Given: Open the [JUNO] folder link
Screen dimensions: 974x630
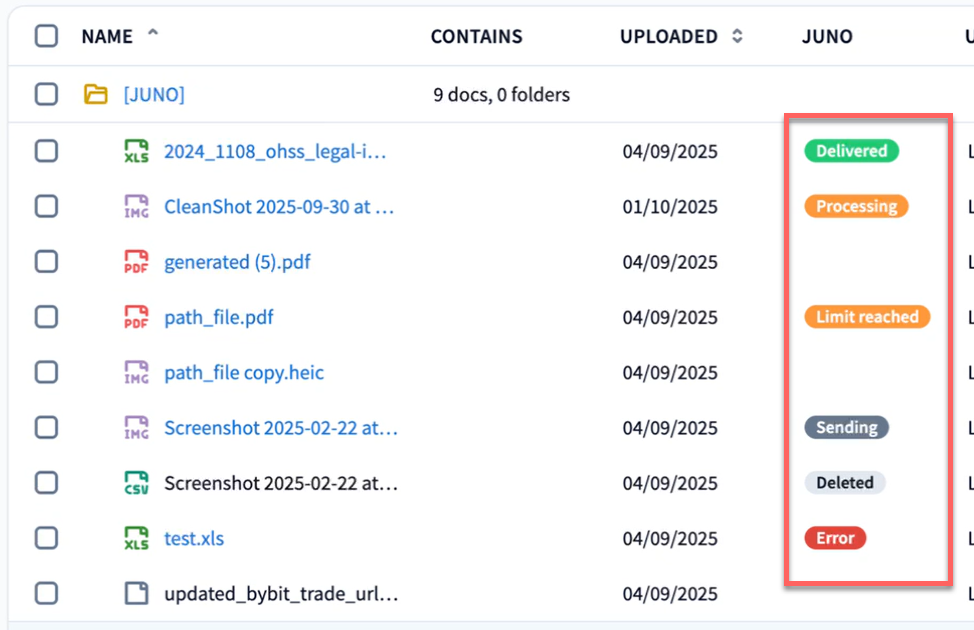Looking at the screenshot, I should coord(154,95).
